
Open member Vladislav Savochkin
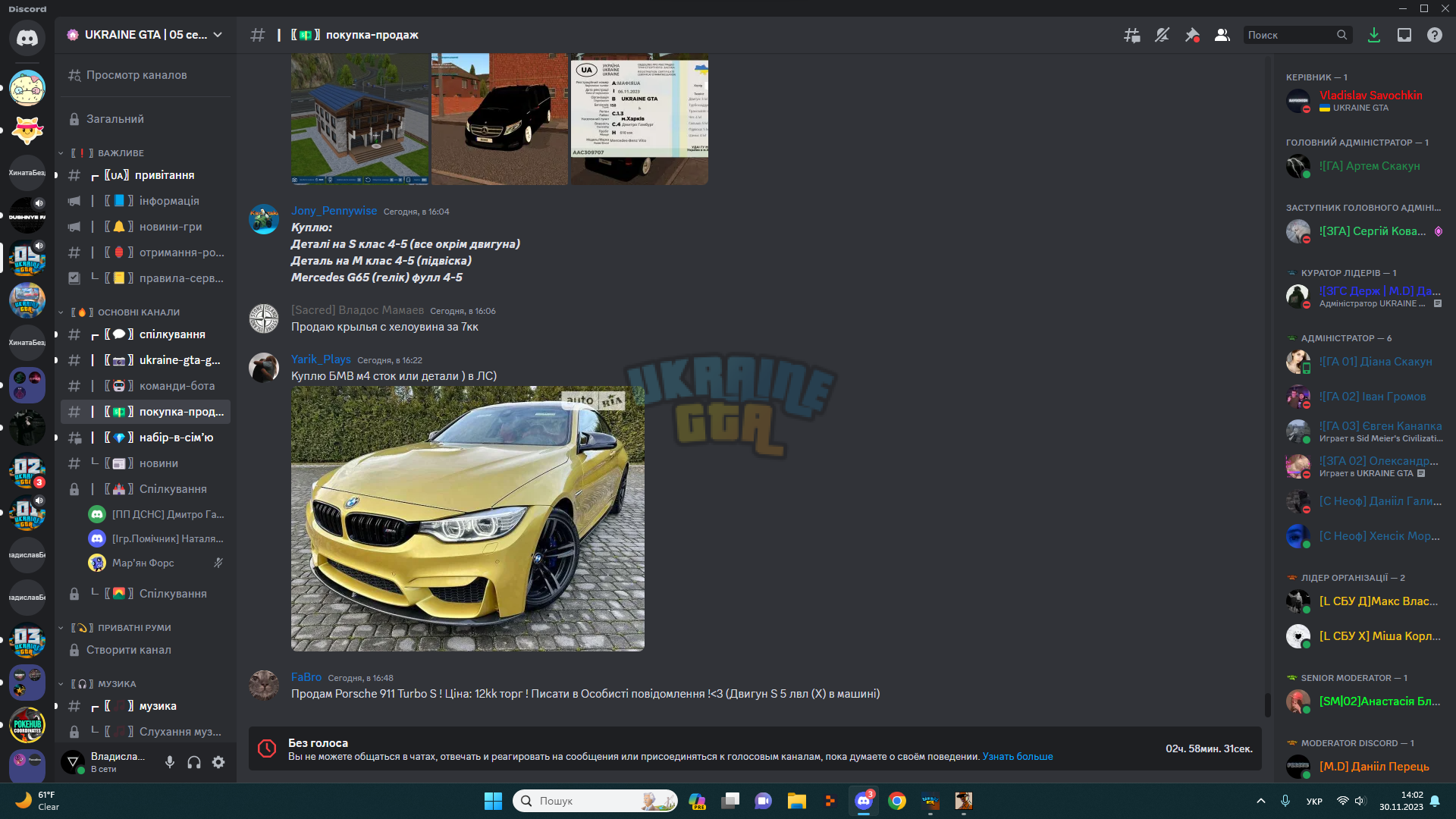coord(1365,101)
